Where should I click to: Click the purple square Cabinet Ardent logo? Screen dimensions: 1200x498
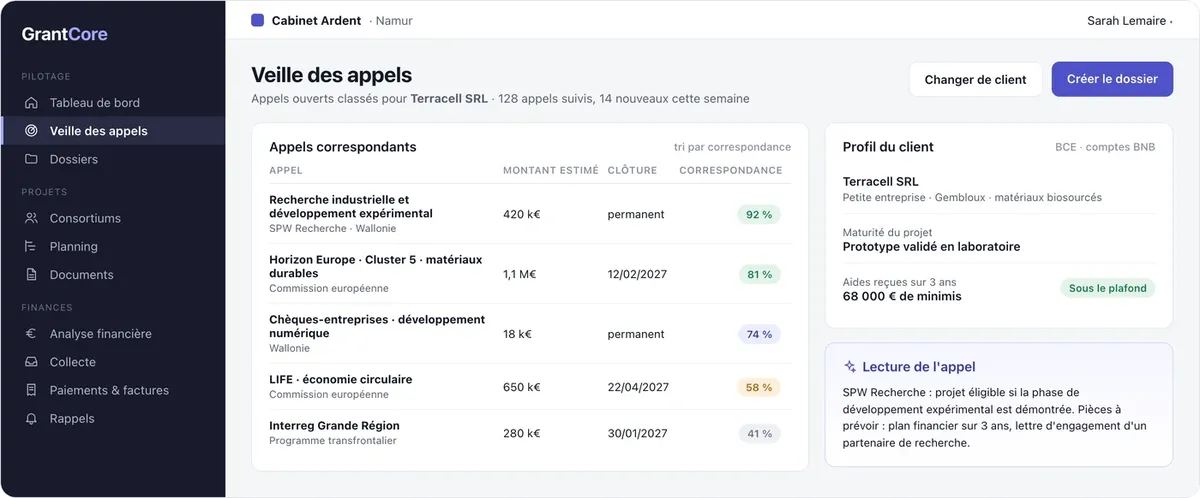point(258,20)
